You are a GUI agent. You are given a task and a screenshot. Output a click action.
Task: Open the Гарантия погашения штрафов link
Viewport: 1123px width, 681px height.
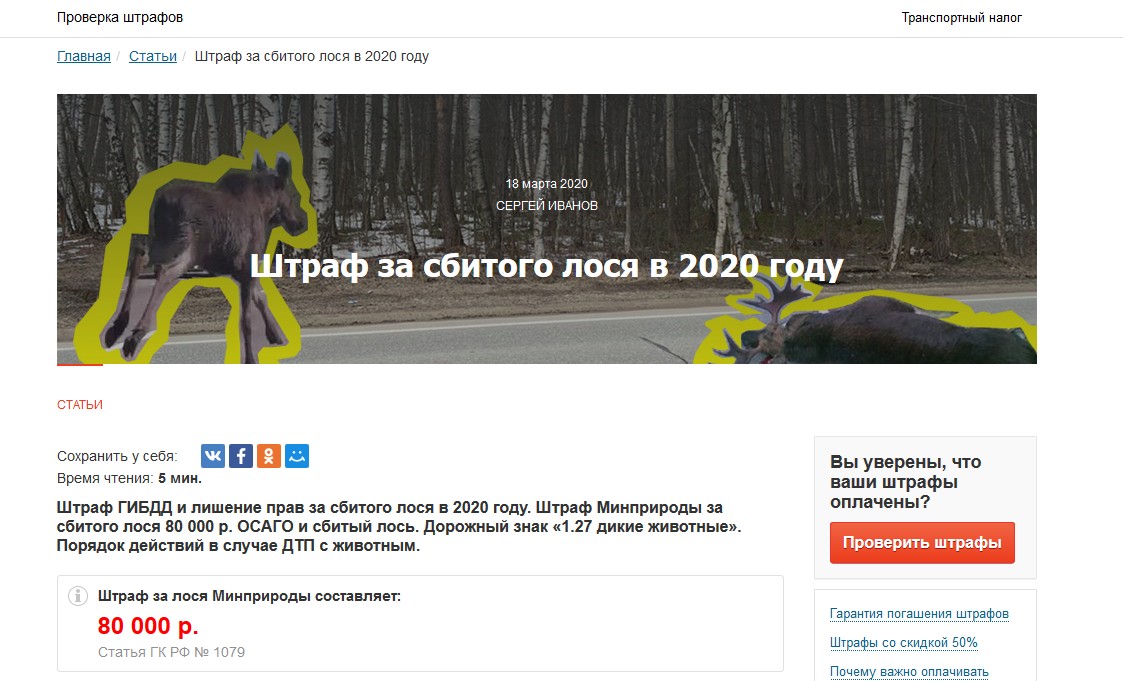pos(919,614)
